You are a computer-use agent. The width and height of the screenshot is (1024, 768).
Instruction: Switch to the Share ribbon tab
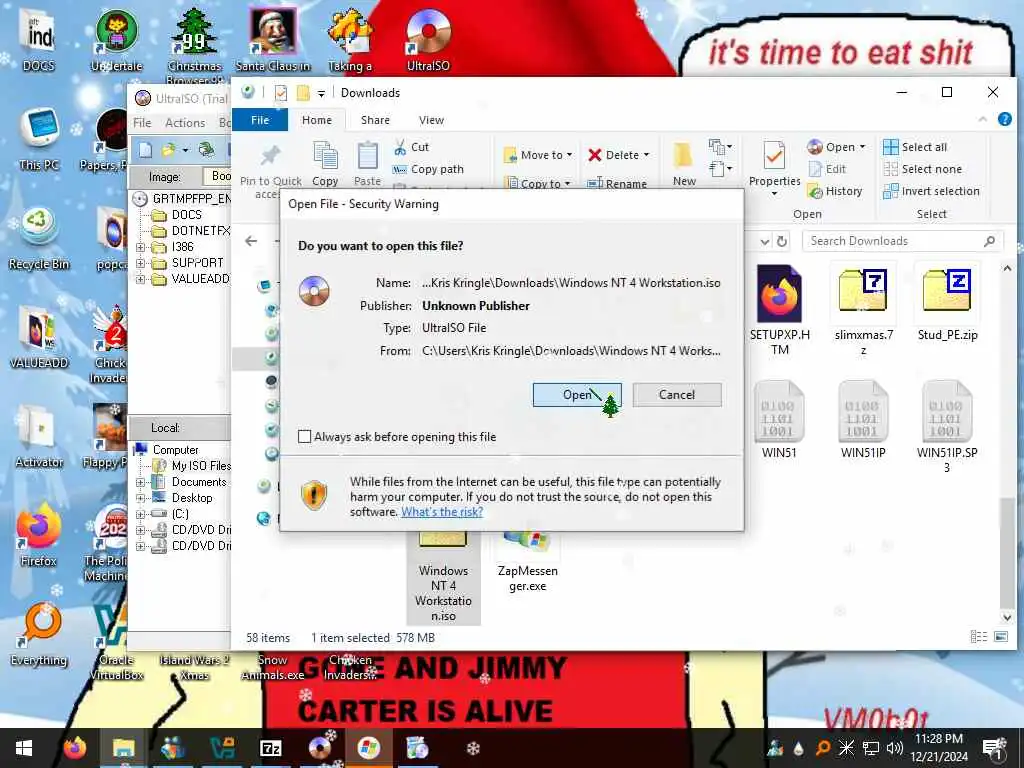pos(375,120)
